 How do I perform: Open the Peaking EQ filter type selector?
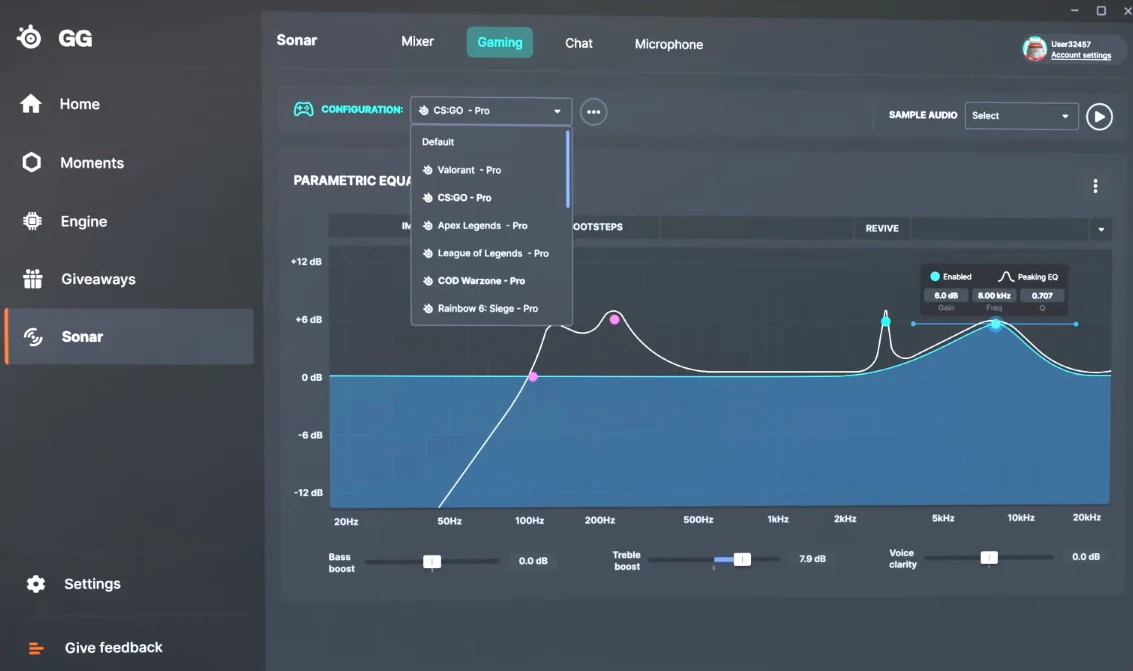[1028, 277]
